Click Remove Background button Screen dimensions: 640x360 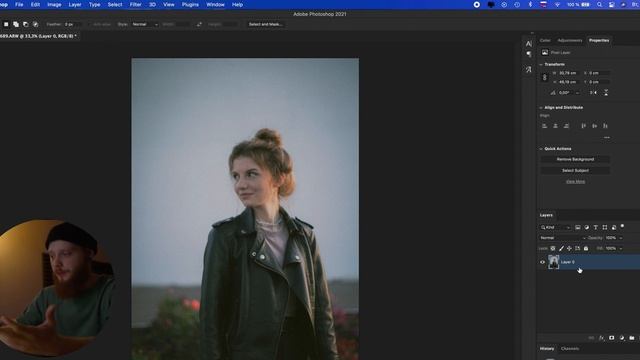(x=575, y=159)
